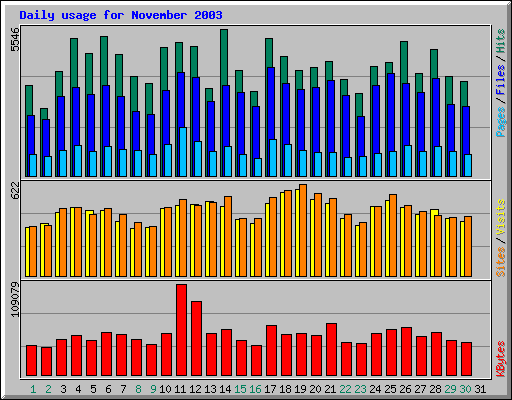
Task: Click day label 6 on the x-axis
Action: (108, 389)
